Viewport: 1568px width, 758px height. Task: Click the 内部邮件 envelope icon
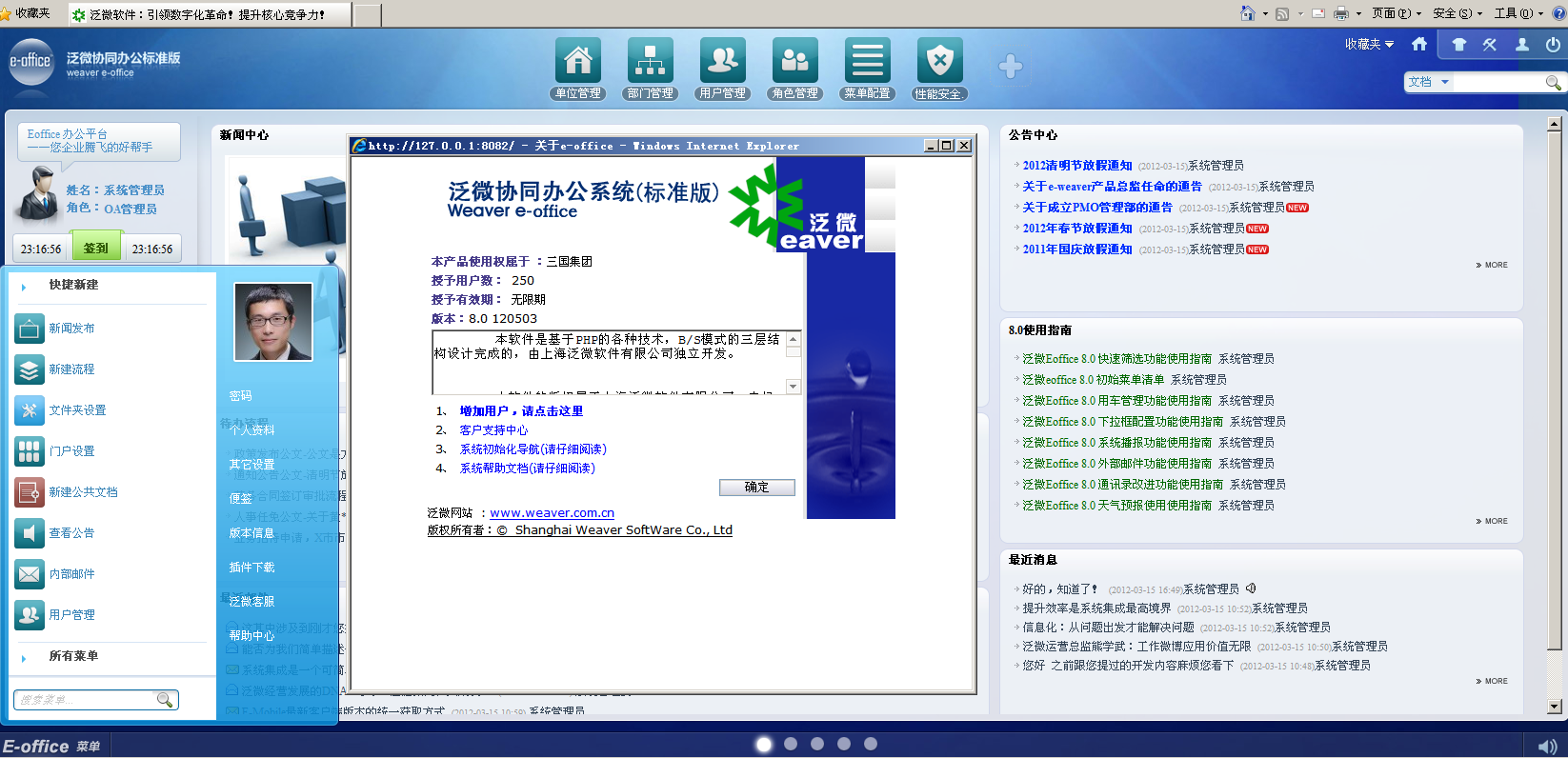point(30,574)
